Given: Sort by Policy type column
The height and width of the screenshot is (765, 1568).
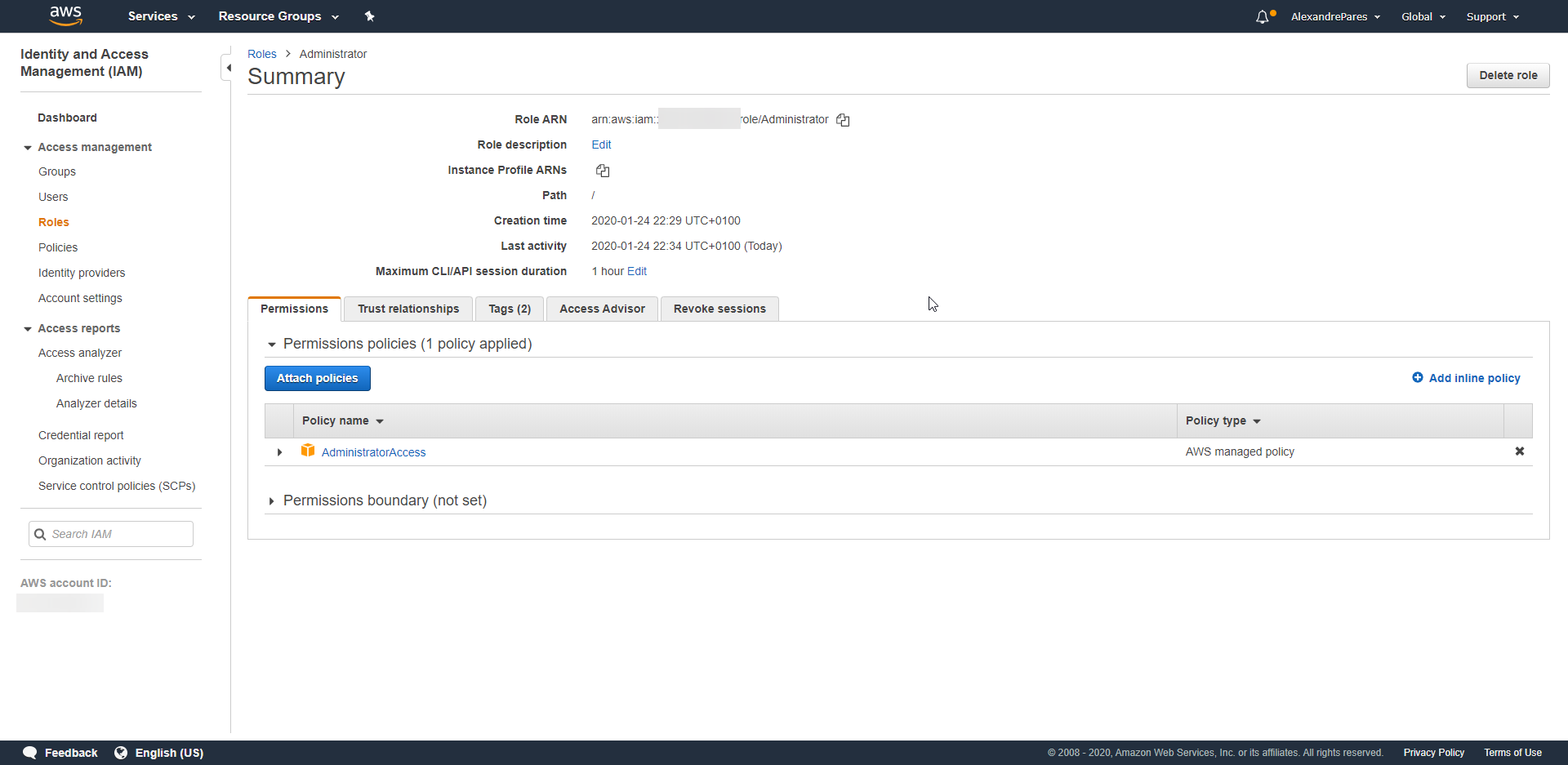Looking at the screenshot, I should click(x=1223, y=420).
